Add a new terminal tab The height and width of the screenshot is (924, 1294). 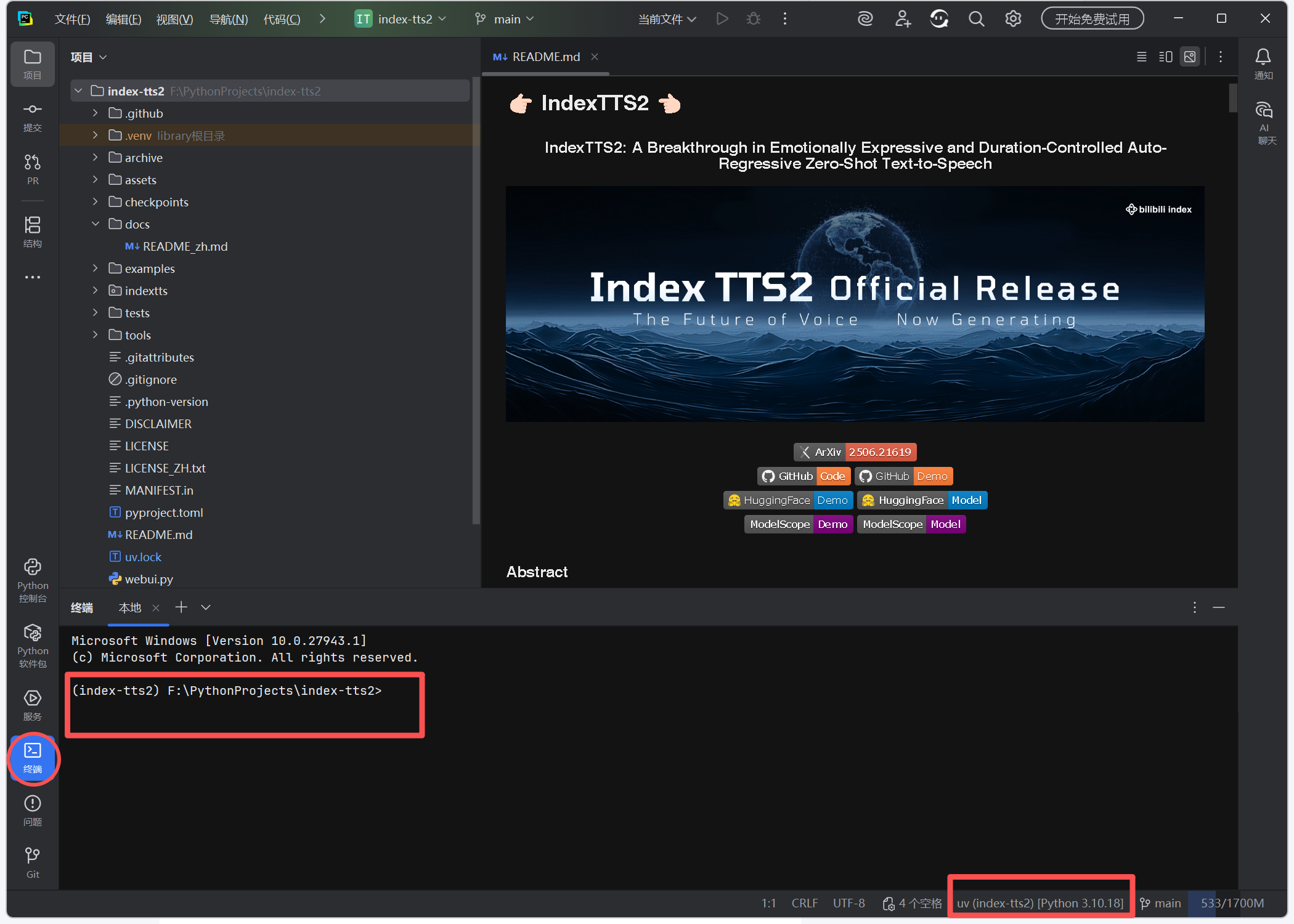181,607
